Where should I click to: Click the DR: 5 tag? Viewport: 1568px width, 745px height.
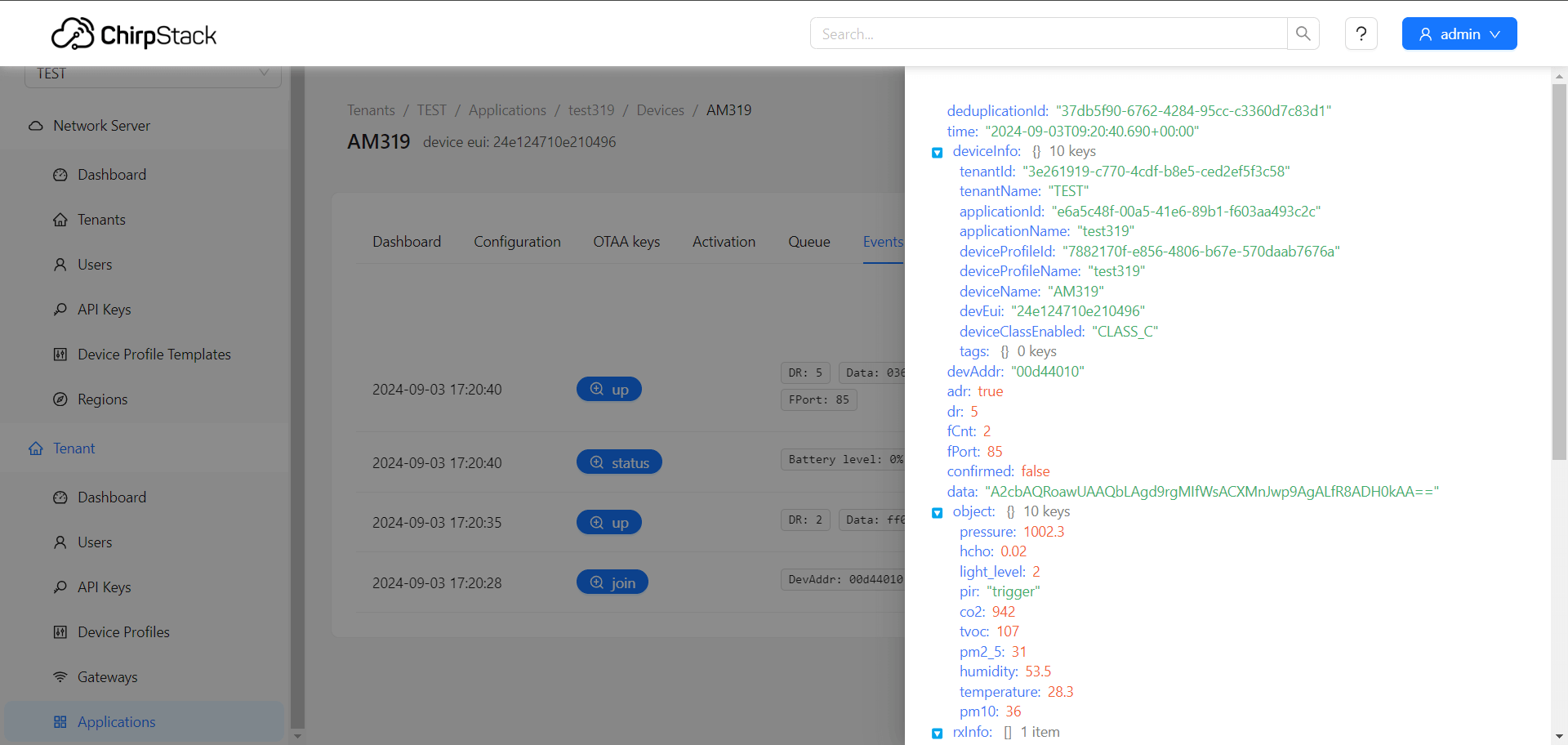point(805,372)
